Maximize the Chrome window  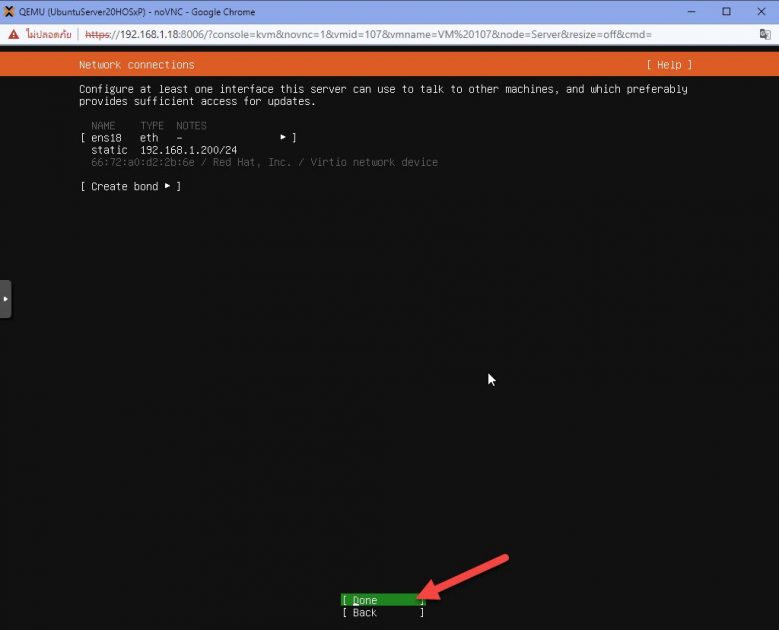click(x=726, y=11)
